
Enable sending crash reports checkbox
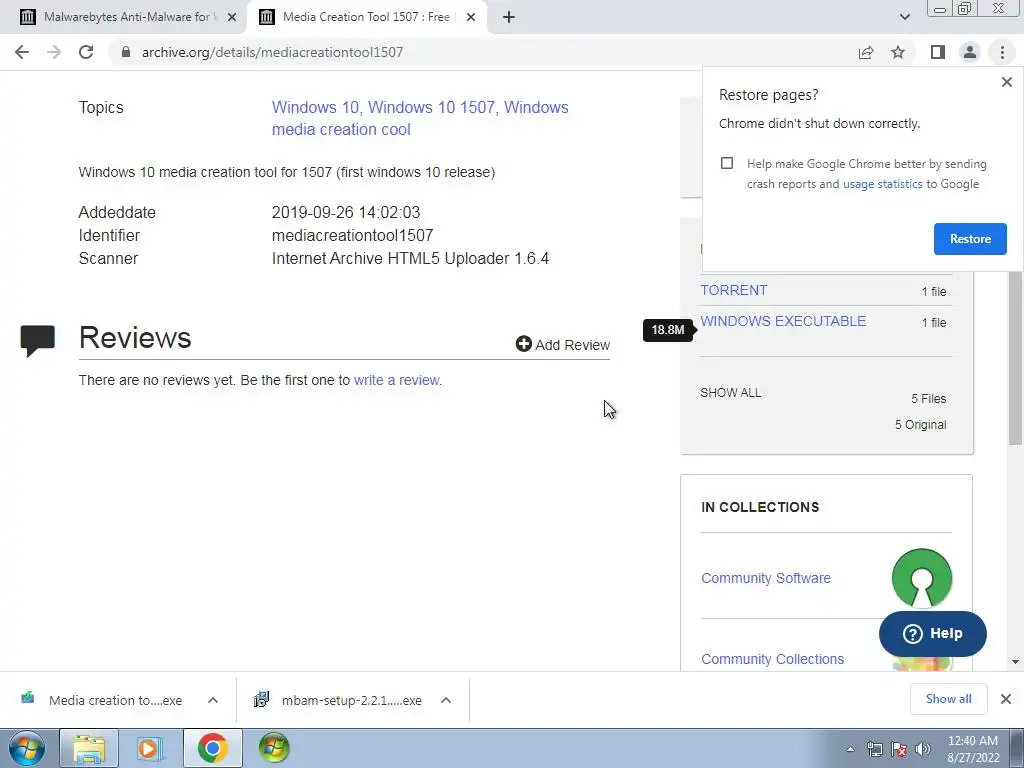click(x=727, y=163)
